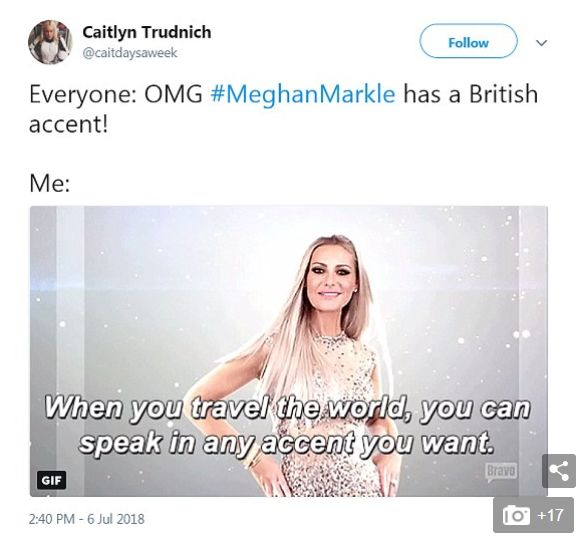Image resolution: width=579 pixels, height=540 pixels.
Task: Click the GIF badge on the image
Action: click(x=51, y=480)
